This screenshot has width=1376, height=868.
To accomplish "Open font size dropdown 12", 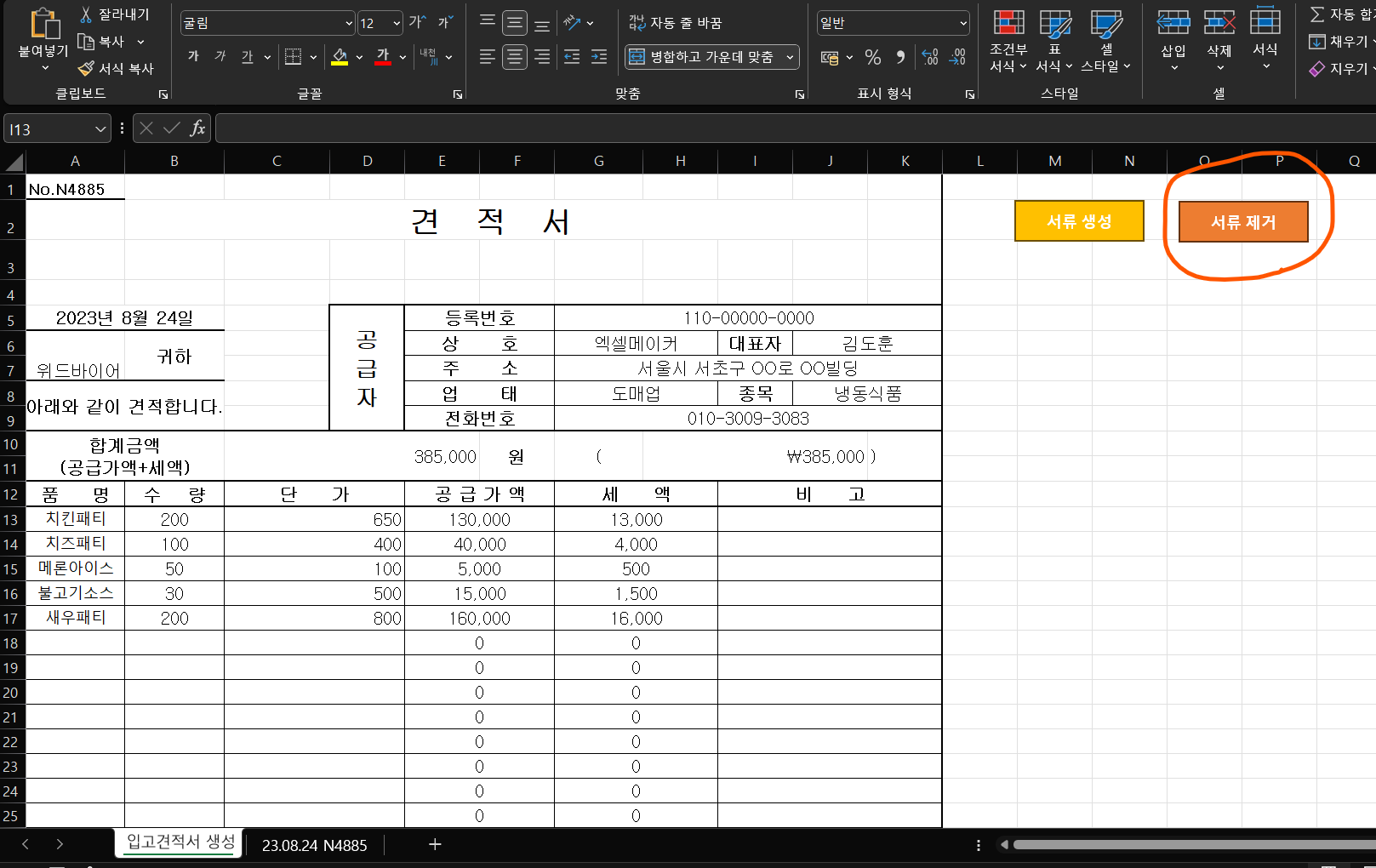I will tap(397, 23).
